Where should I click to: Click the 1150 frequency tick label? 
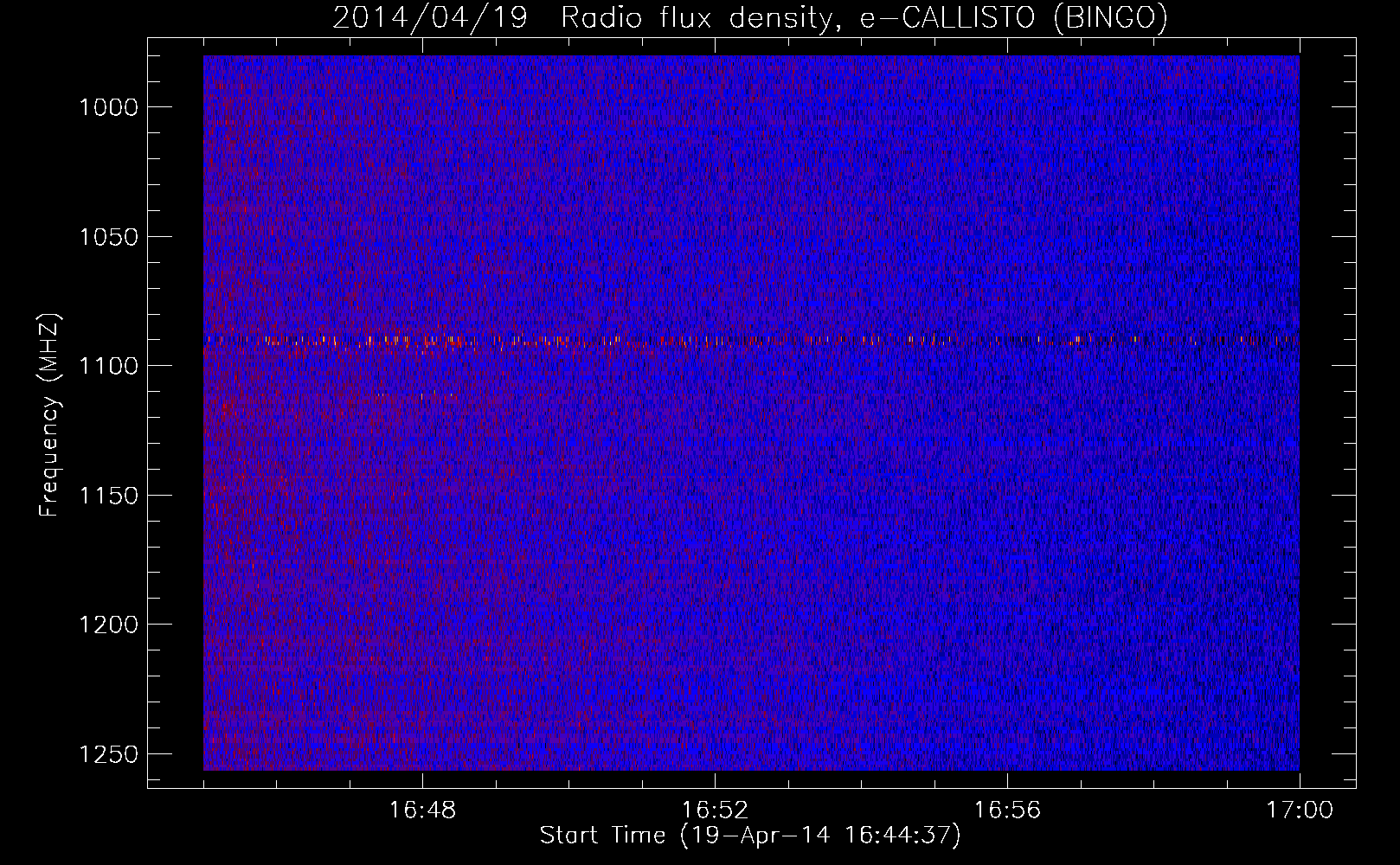pyautogui.click(x=108, y=496)
